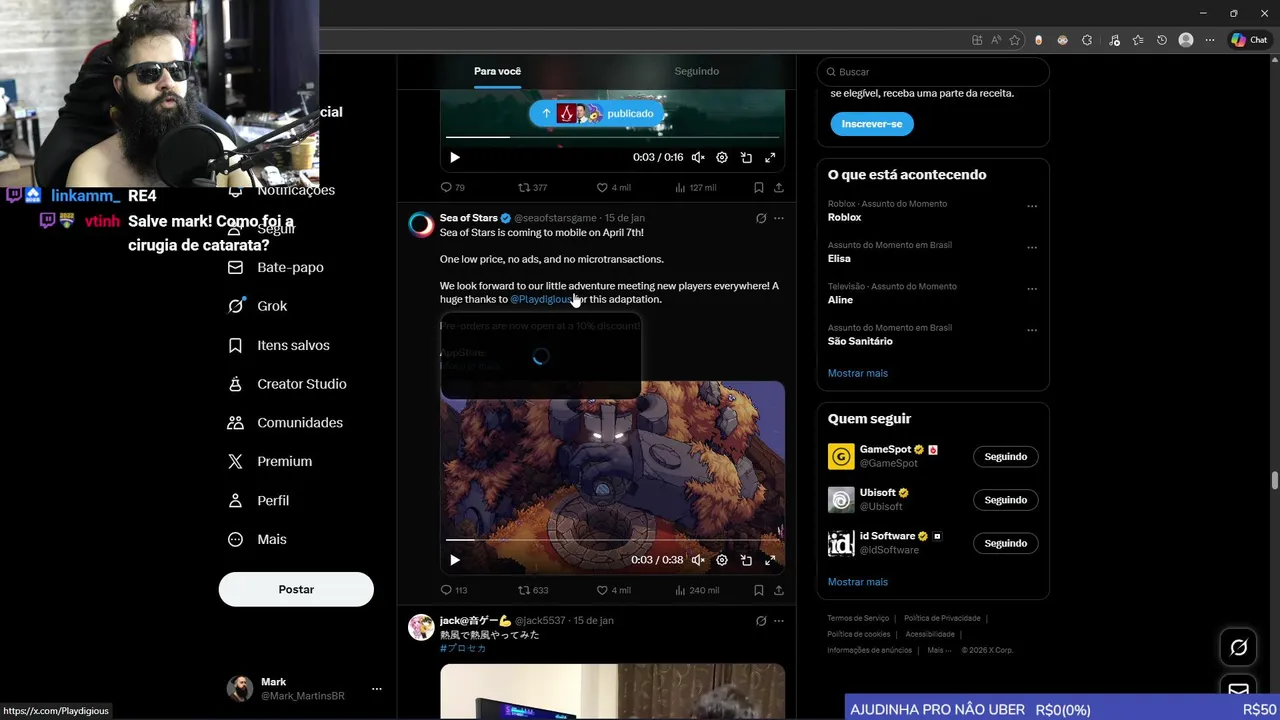The height and width of the screenshot is (720, 1280).
Task: Click Mostrar mais under Quem seguir
Action: point(858,582)
